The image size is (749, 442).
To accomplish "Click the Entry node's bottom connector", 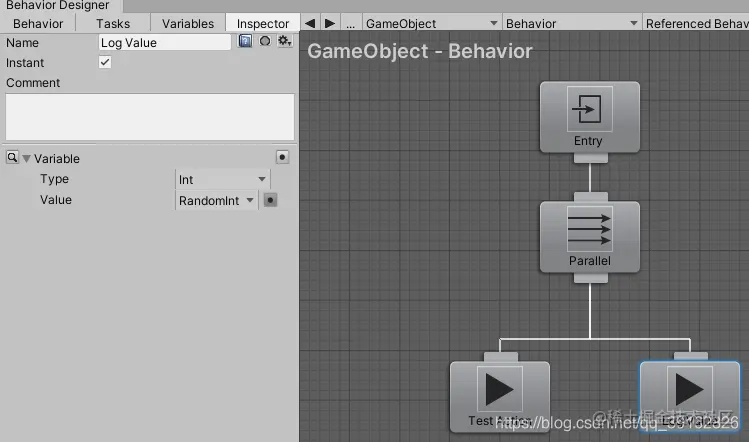I will pyautogui.click(x=591, y=158).
